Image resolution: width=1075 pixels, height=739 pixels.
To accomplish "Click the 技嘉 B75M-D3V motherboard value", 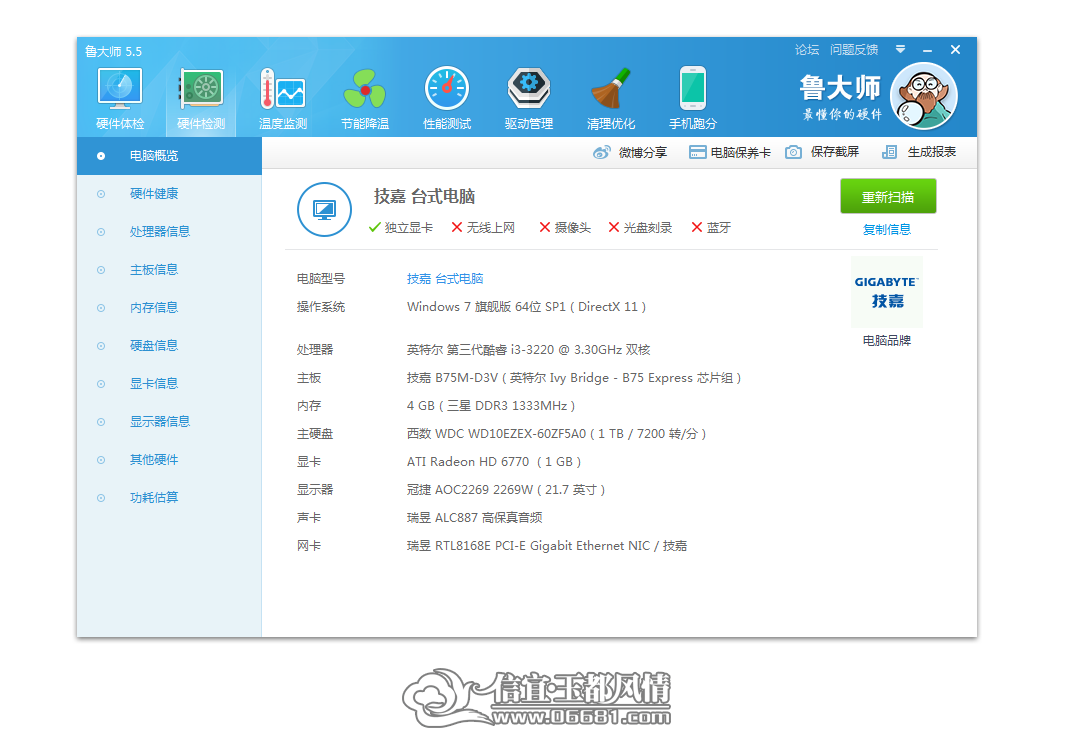I will [x=574, y=378].
